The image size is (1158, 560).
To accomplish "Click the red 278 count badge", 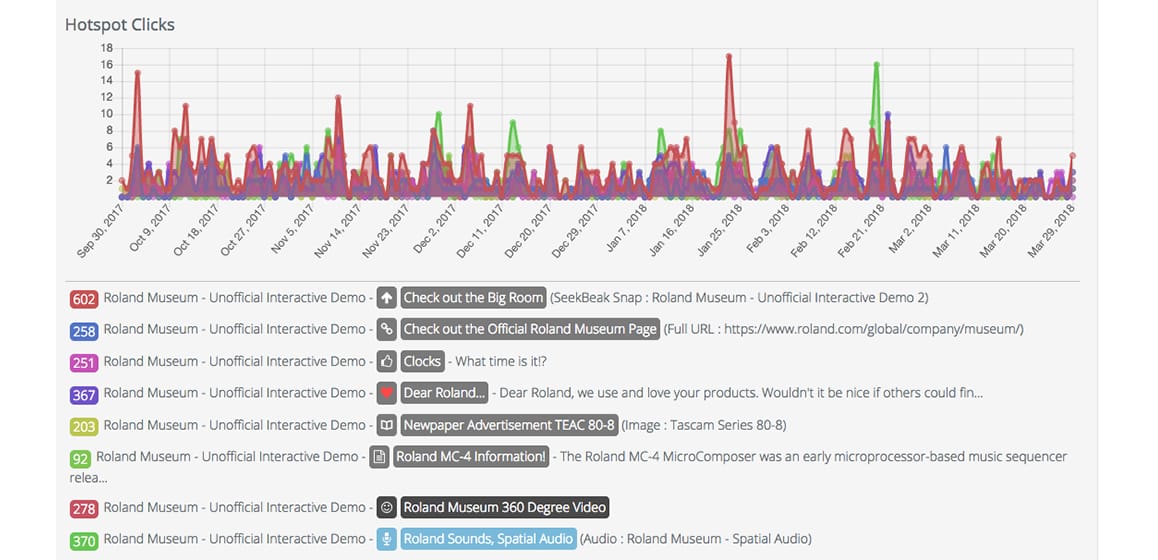I will click(x=84, y=509).
